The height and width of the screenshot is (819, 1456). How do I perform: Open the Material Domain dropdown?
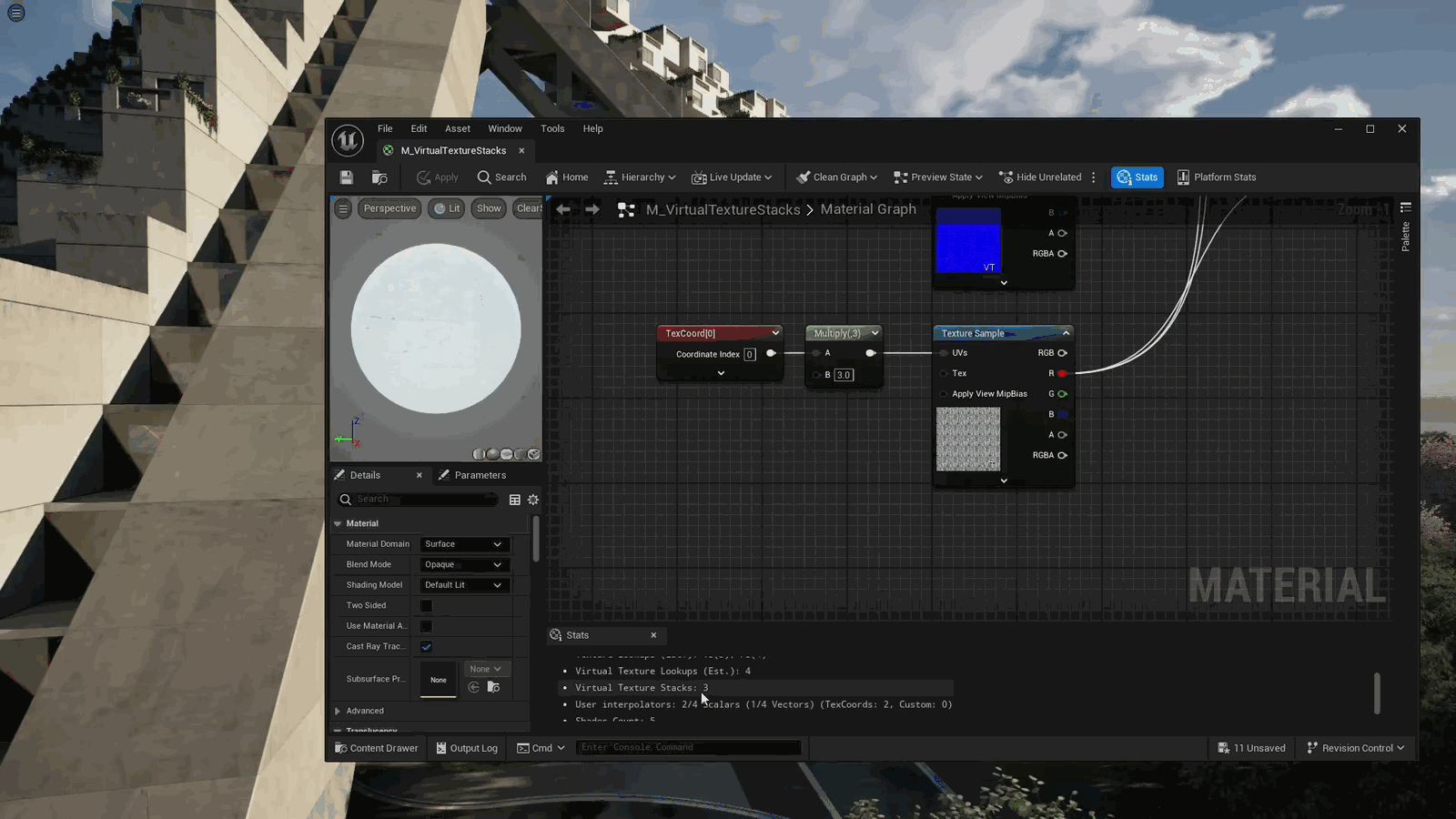coord(463,544)
